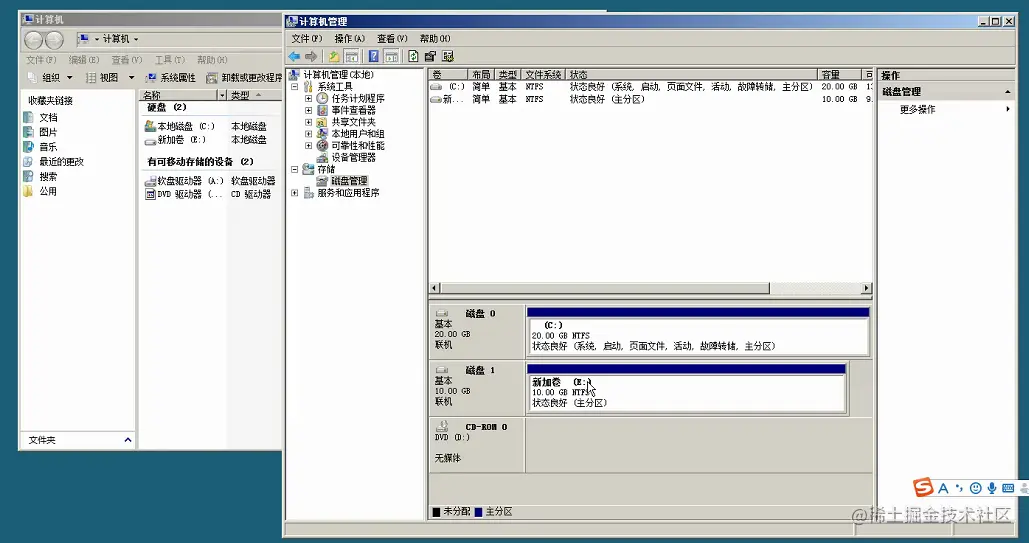Click 卸载或更改程序 in explorer toolbar
This screenshot has height=543, width=1029.
point(245,77)
